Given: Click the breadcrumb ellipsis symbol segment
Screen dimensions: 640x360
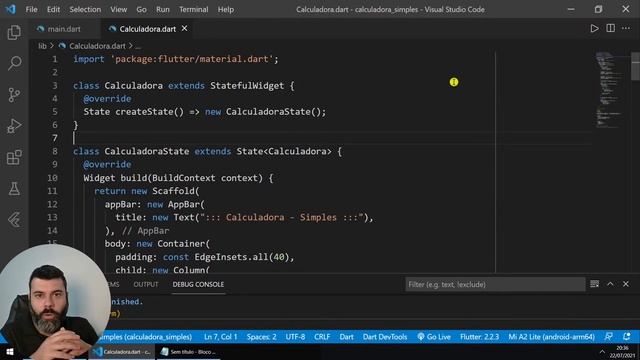Looking at the screenshot, I should (138, 46).
